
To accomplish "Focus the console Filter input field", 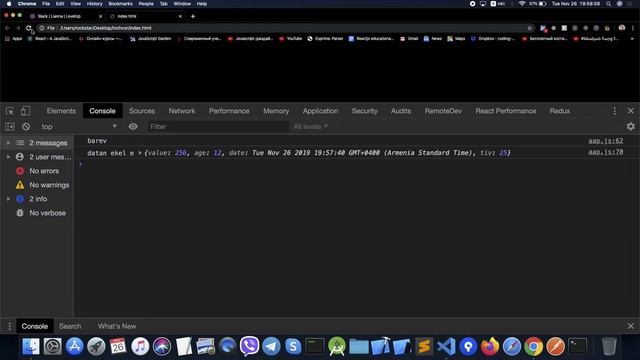I will [x=218, y=127].
